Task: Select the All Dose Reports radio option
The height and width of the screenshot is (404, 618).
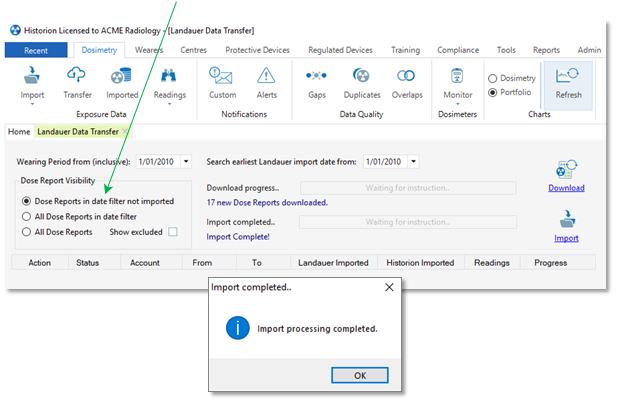Action: pos(26,232)
